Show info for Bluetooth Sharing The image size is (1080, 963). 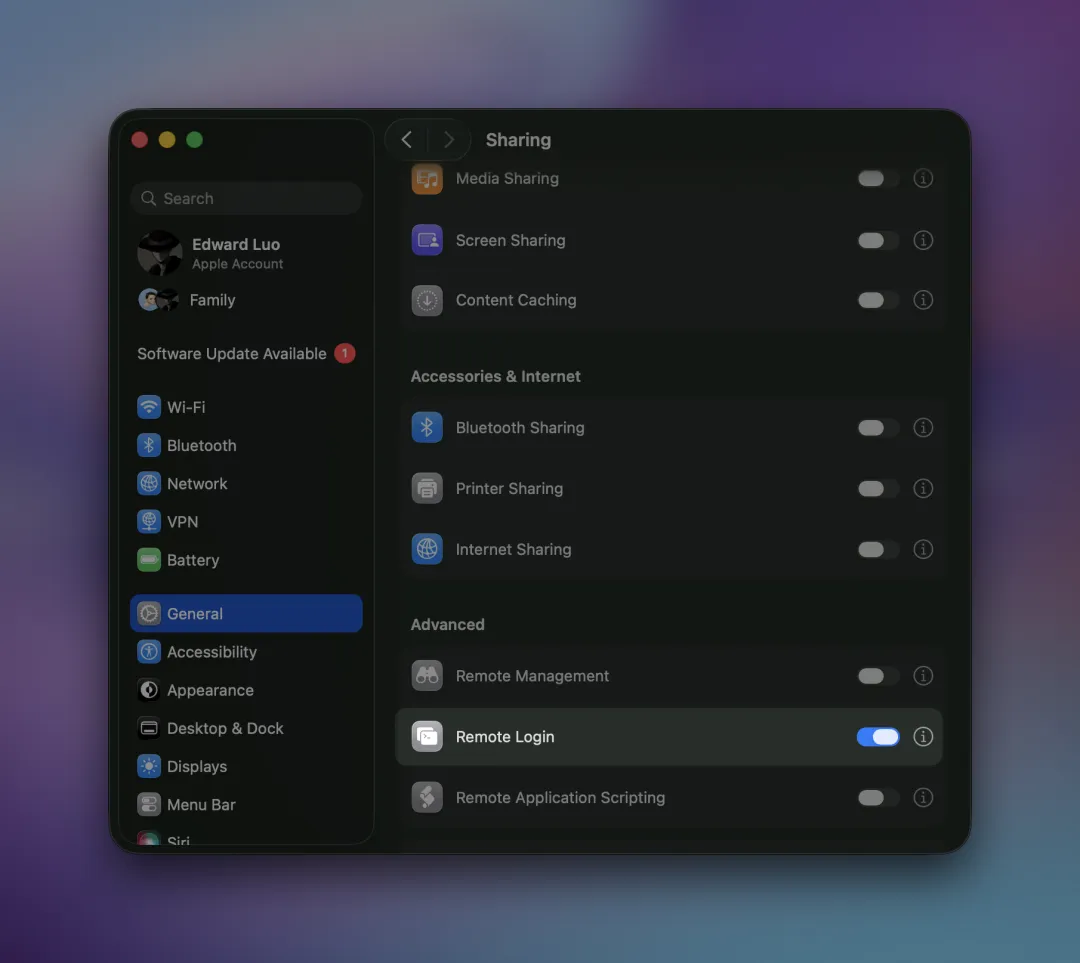[923, 427]
